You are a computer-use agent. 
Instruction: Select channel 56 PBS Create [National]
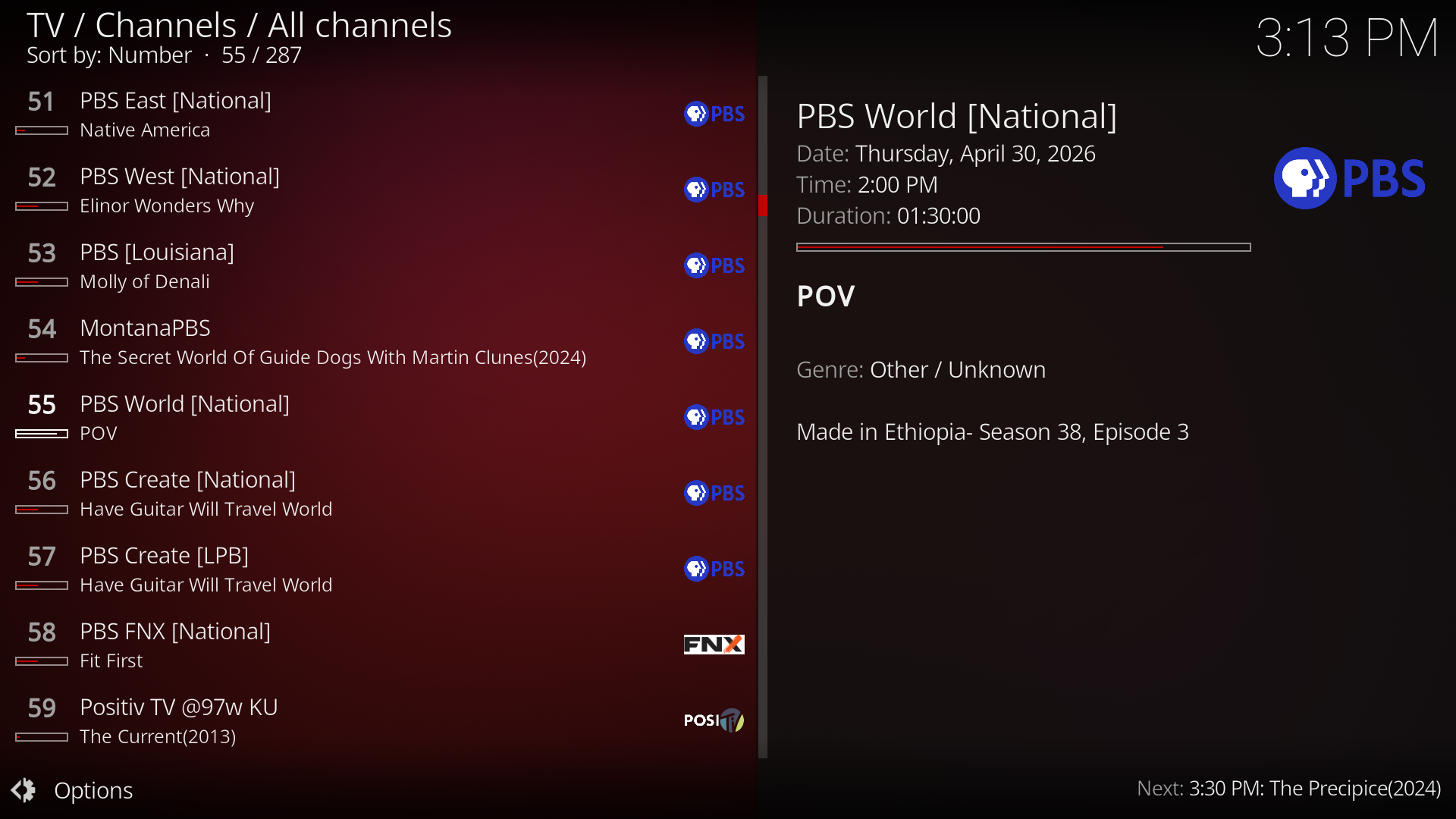coord(379,493)
